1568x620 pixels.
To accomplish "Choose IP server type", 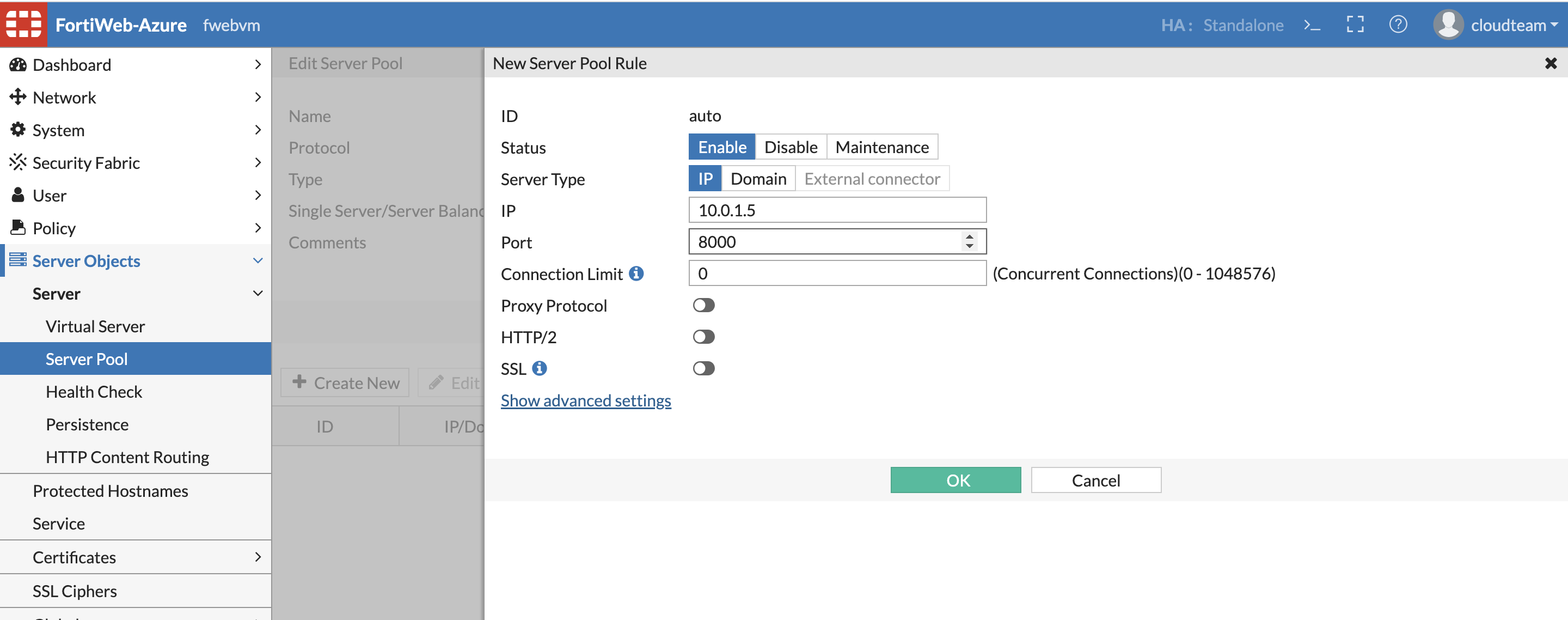I will 705,179.
